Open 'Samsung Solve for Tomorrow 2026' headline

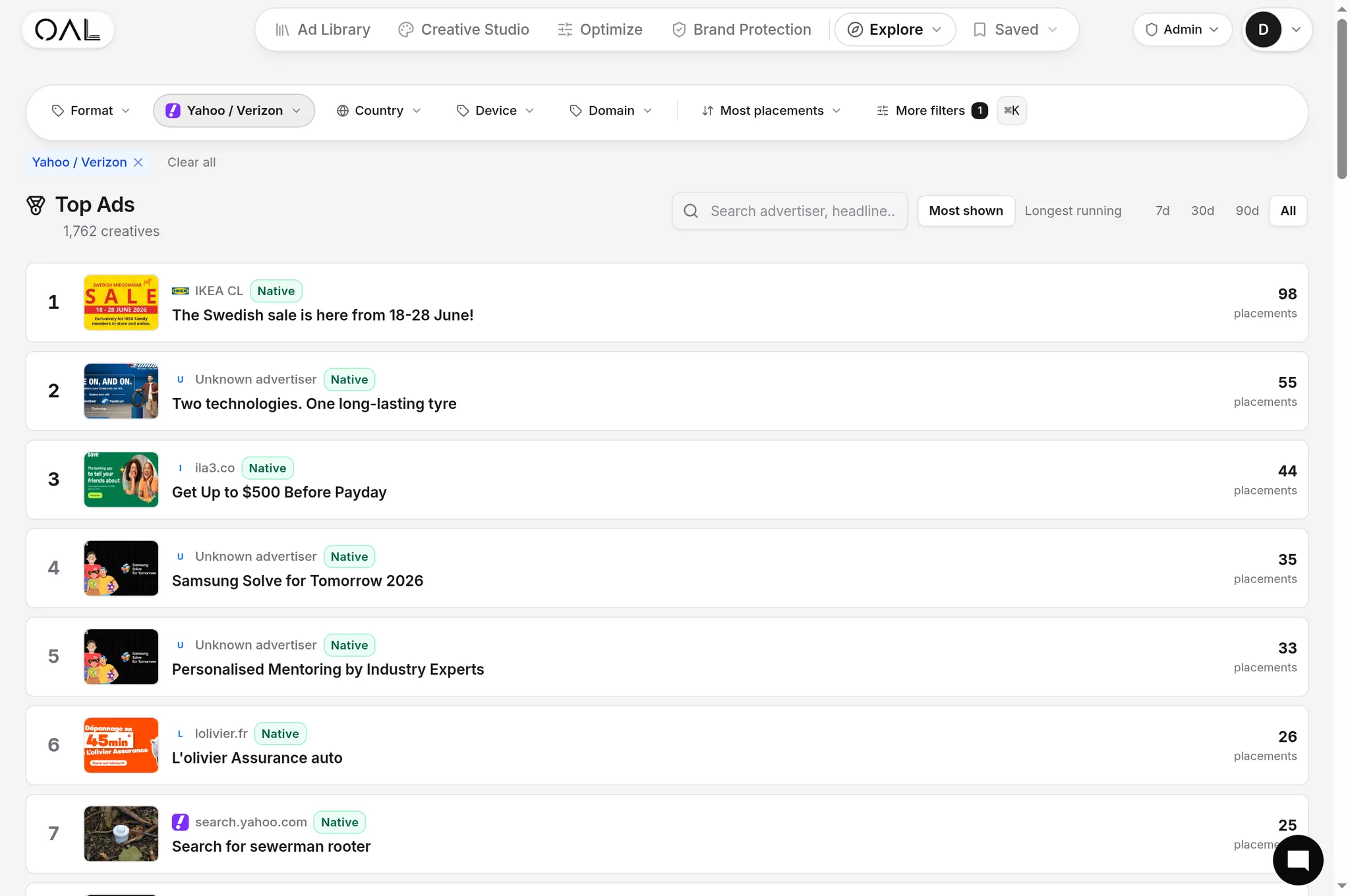297,581
